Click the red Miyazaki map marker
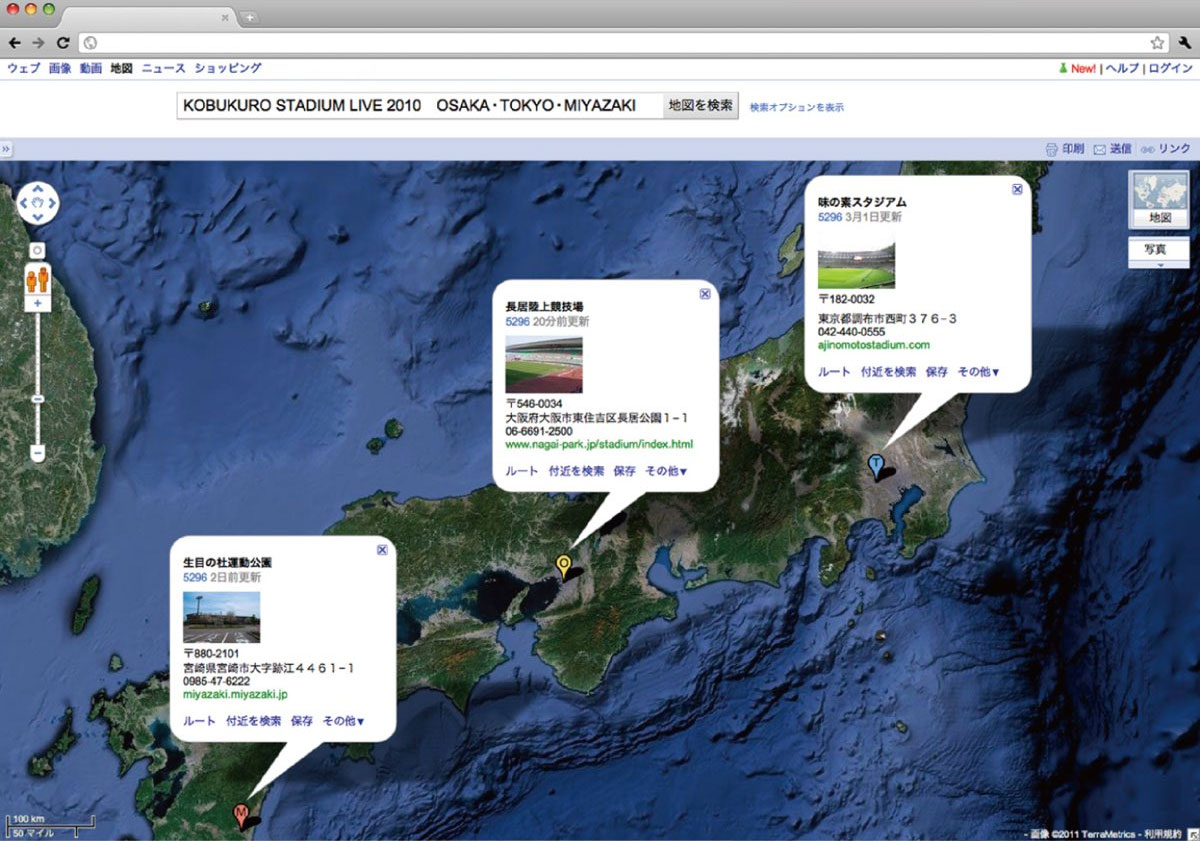 [241, 814]
